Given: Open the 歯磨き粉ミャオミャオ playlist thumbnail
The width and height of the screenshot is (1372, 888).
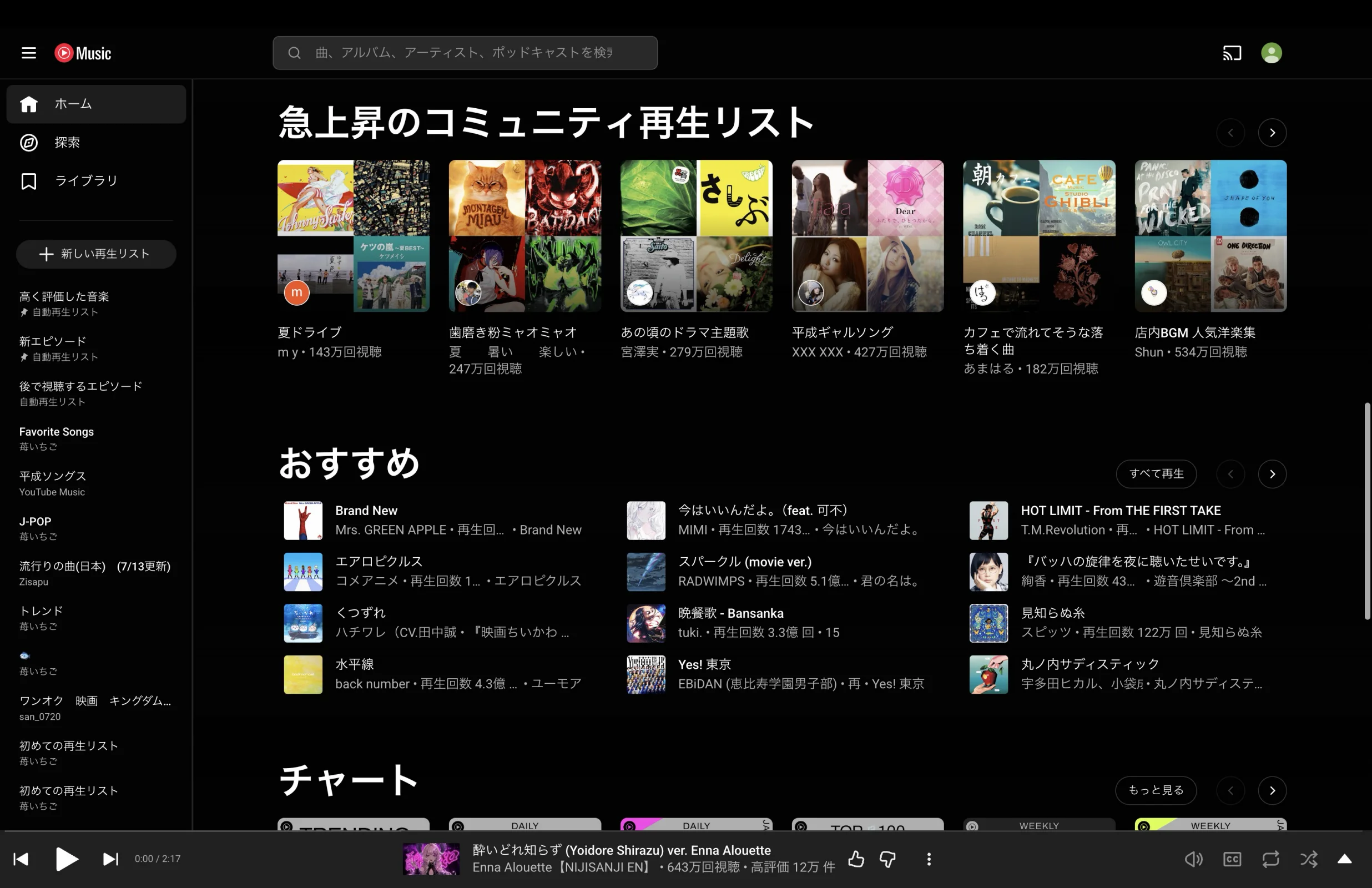Looking at the screenshot, I should [524, 236].
